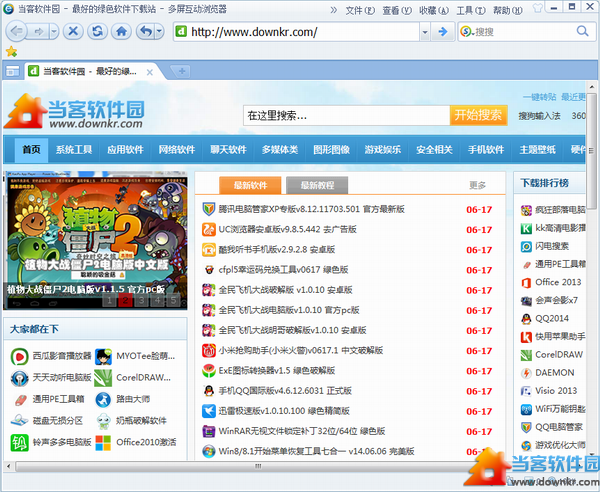Open a new tab with plus button
Viewport: 600px width, 492px height.
[182, 71]
